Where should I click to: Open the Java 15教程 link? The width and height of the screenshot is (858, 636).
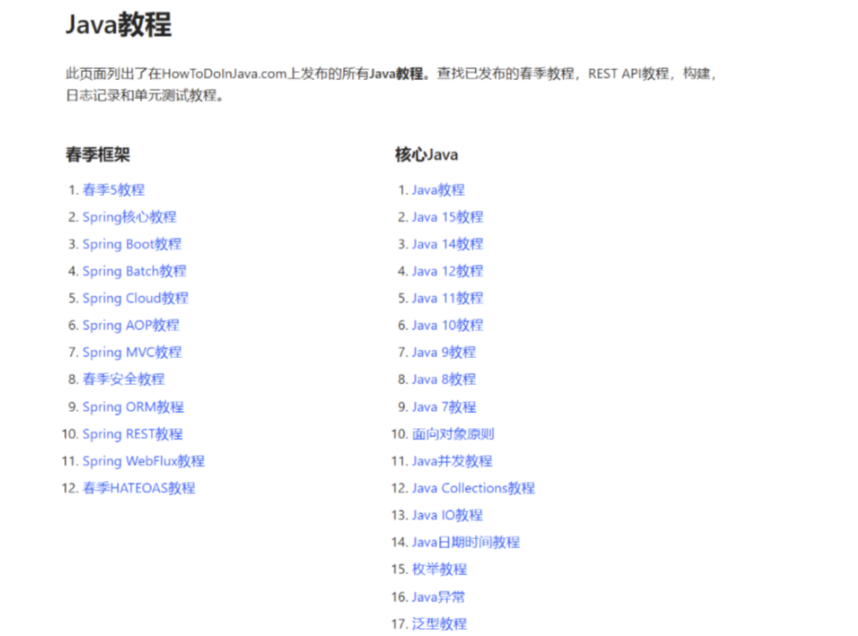coord(448,217)
